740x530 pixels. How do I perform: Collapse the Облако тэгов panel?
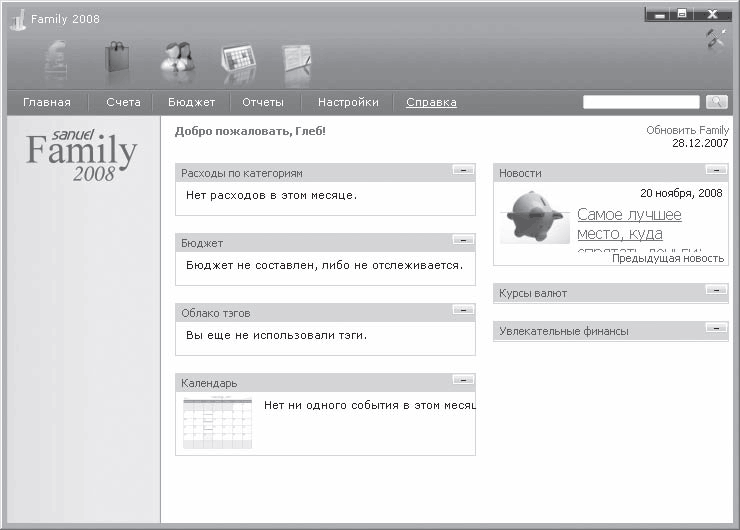click(x=462, y=310)
